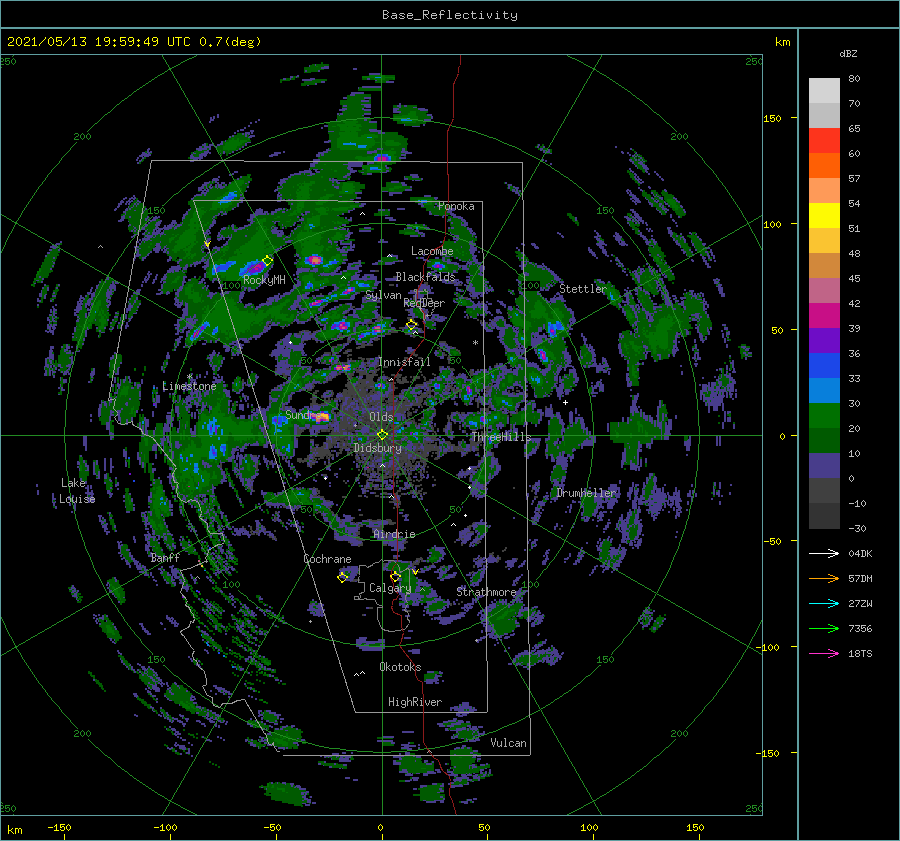Click the Drumheller label
The width and height of the screenshot is (900, 841).
pyautogui.click(x=586, y=493)
